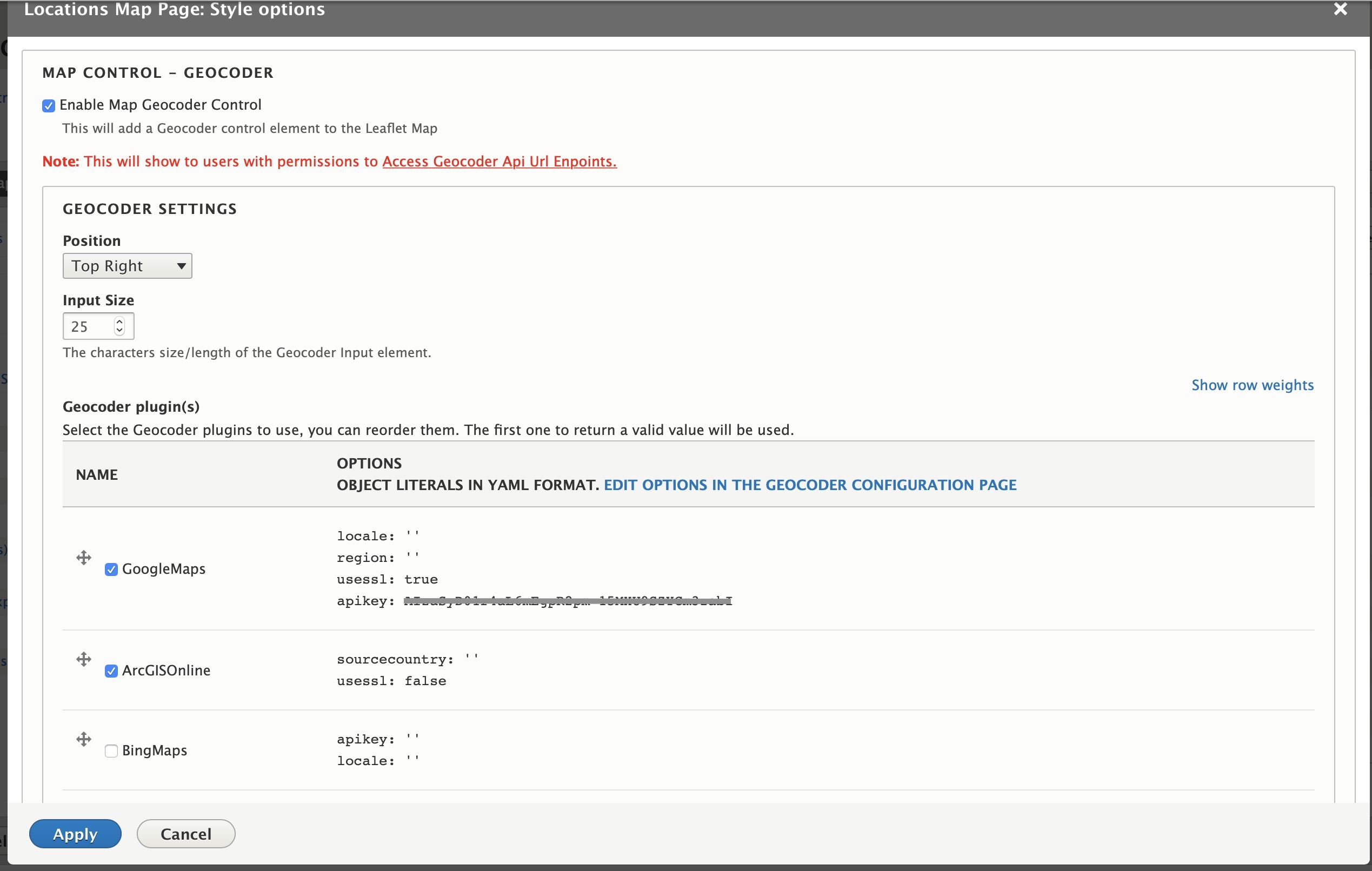
Task: Click the redacted apikey value for GoogleMaps
Action: pos(567,601)
